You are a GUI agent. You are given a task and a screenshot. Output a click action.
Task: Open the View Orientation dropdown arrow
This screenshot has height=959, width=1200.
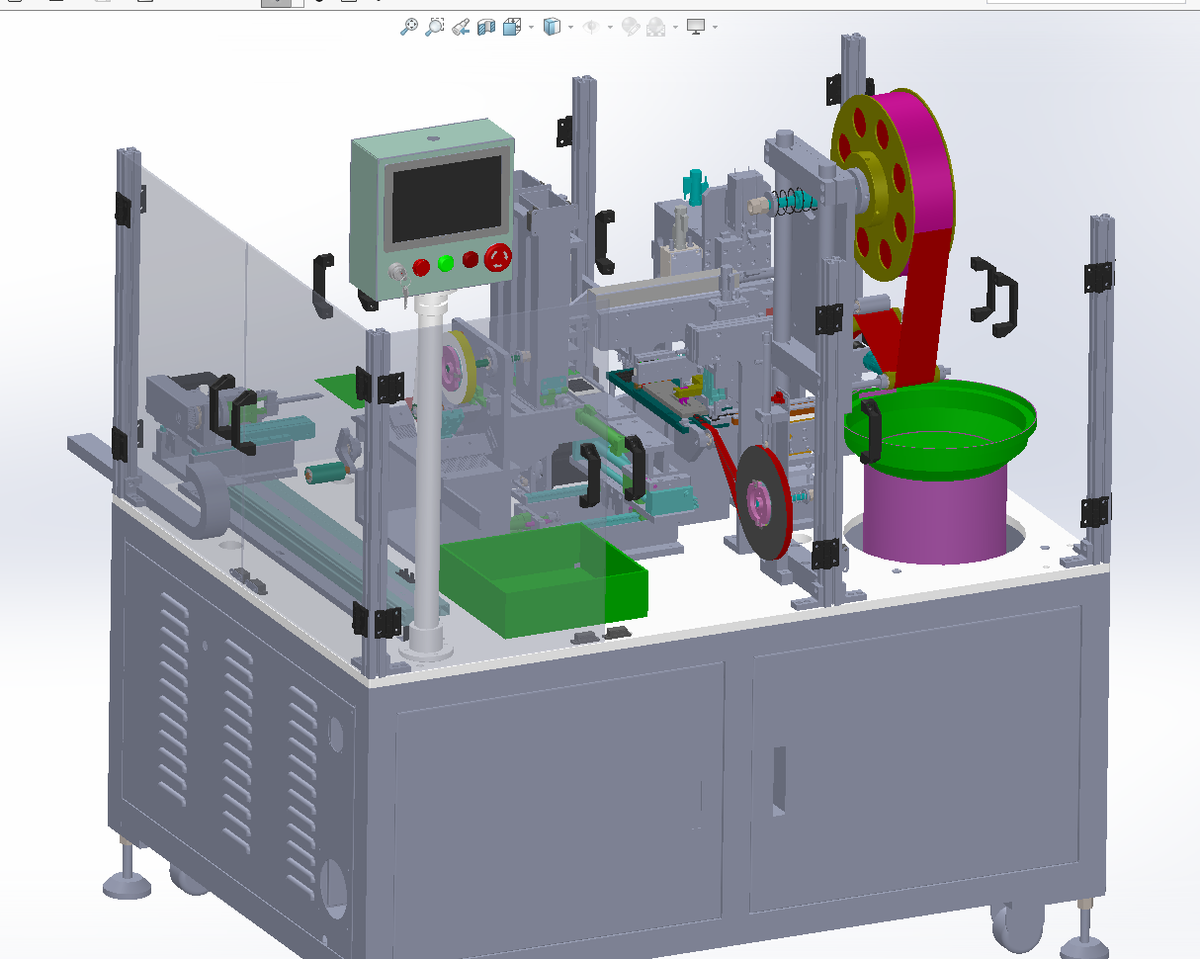pyautogui.click(x=530, y=27)
